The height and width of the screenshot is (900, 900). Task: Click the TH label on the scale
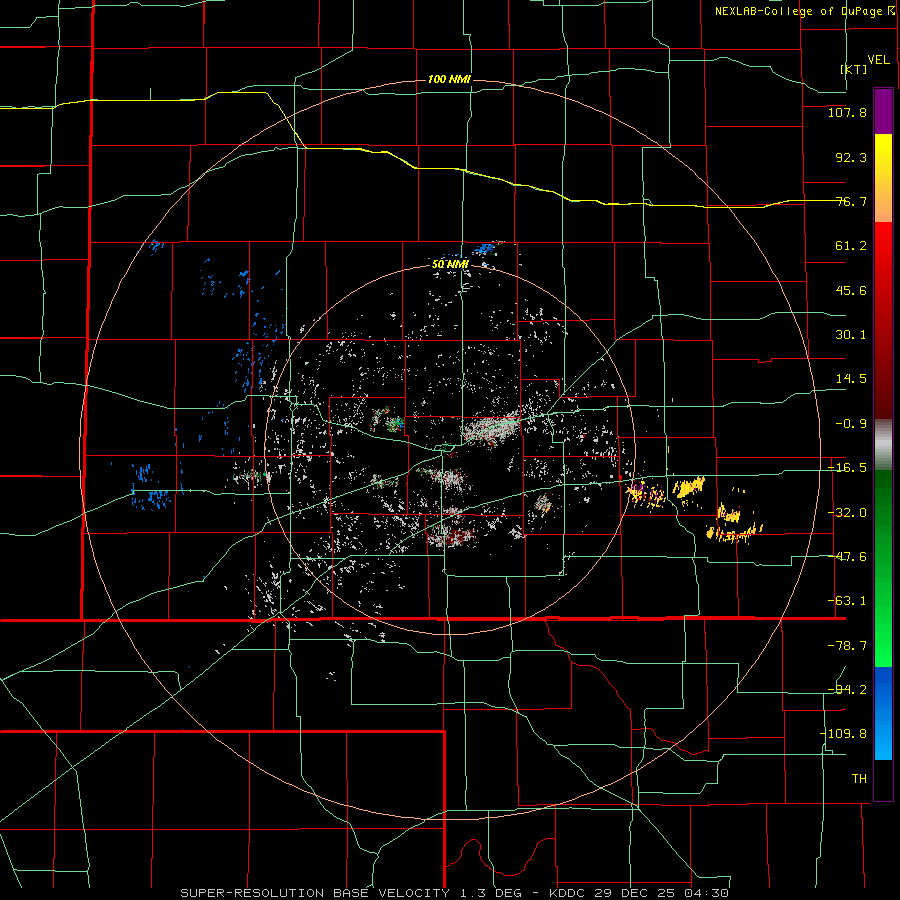tap(859, 778)
